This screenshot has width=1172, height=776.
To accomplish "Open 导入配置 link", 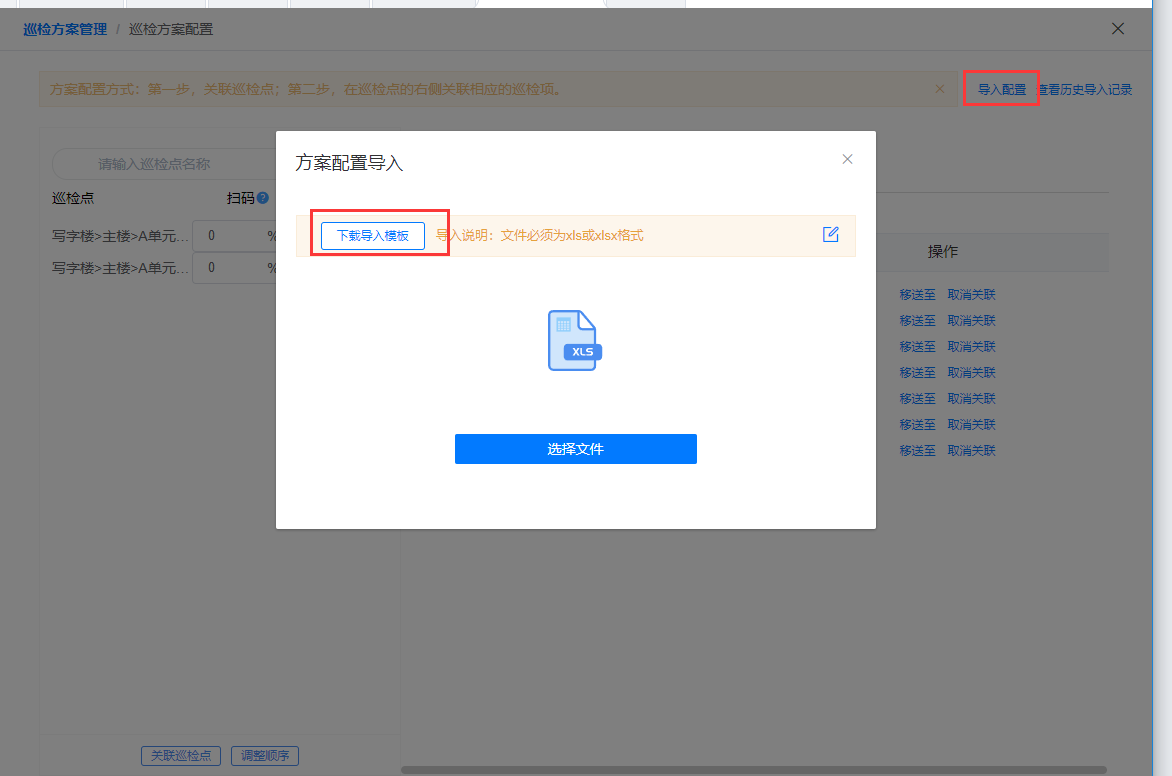I will pyautogui.click(x=1001, y=89).
